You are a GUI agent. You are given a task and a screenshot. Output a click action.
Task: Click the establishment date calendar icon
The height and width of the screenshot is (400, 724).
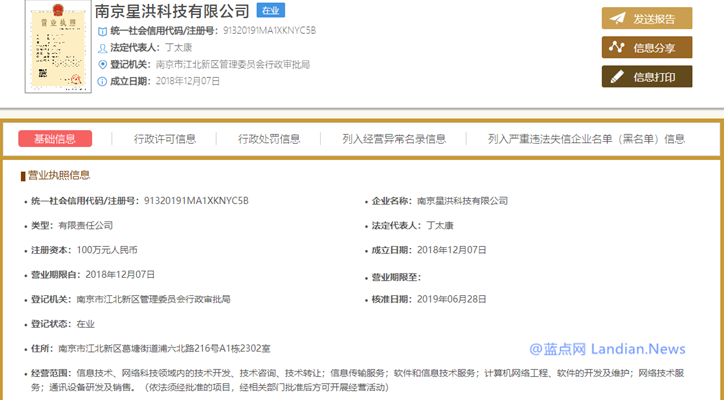(102, 80)
